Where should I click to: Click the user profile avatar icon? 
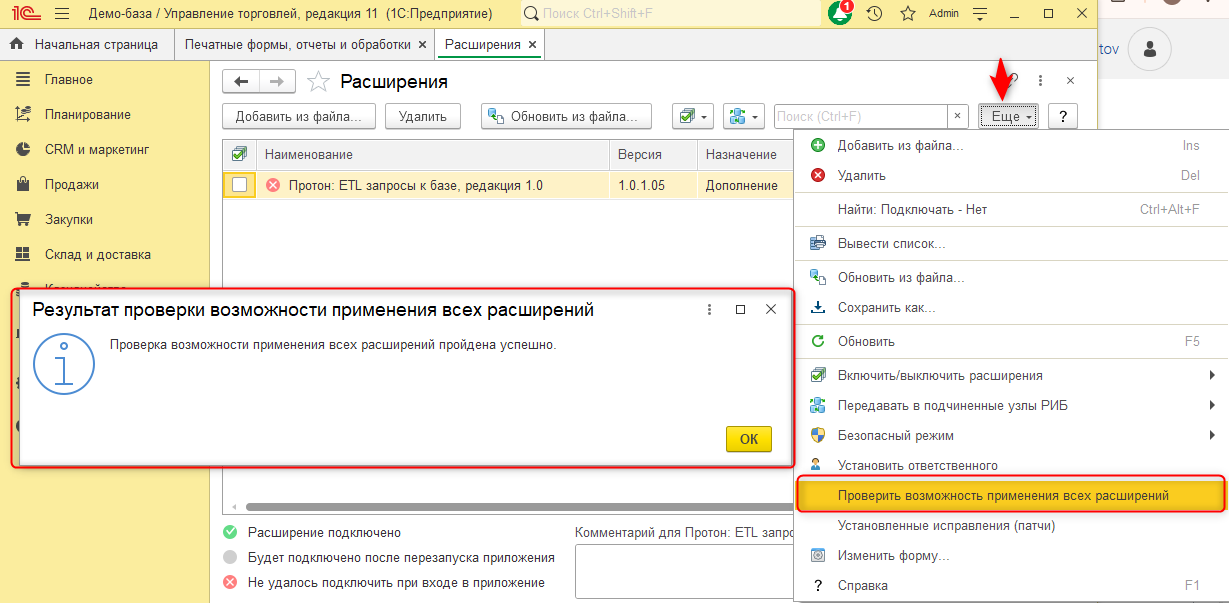coord(1150,49)
